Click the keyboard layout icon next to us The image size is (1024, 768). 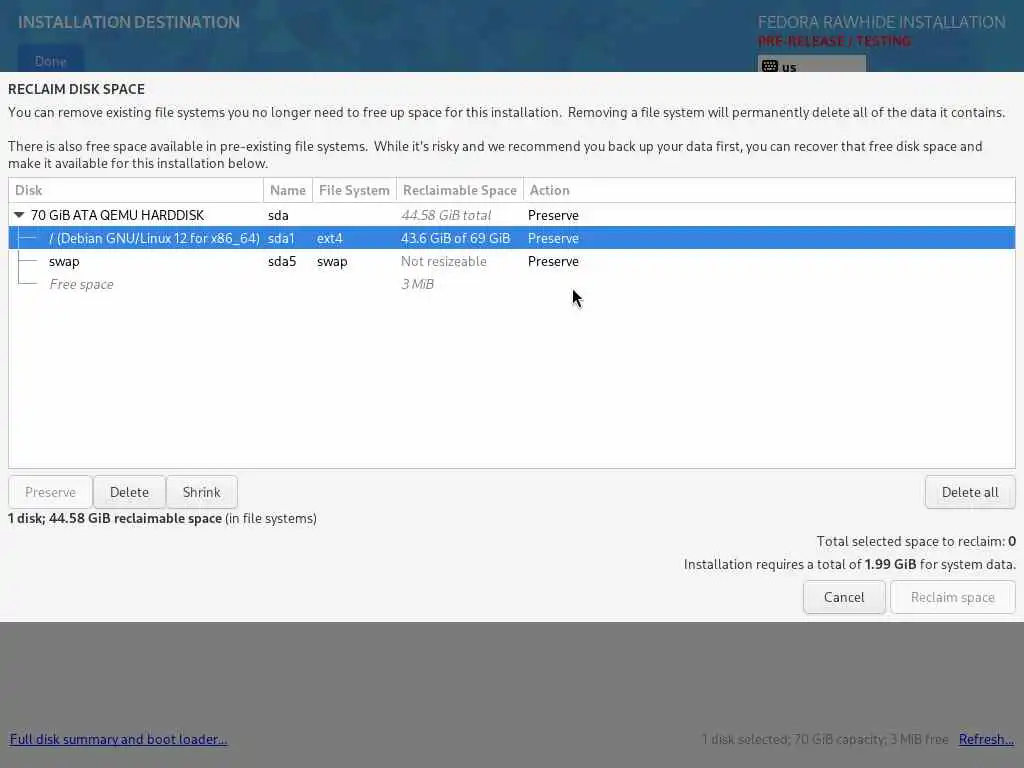[x=770, y=66]
